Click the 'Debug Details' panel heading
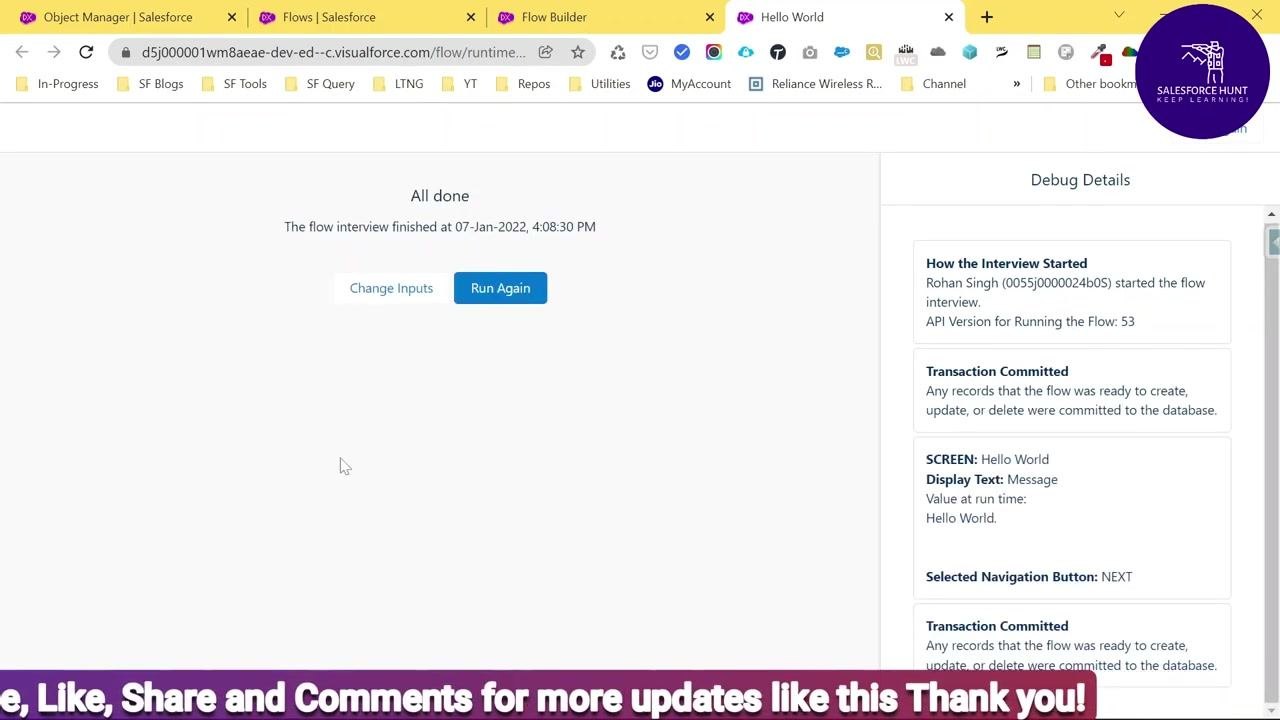The height and width of the screenshot is (720, 1280). coord(1080,180)
